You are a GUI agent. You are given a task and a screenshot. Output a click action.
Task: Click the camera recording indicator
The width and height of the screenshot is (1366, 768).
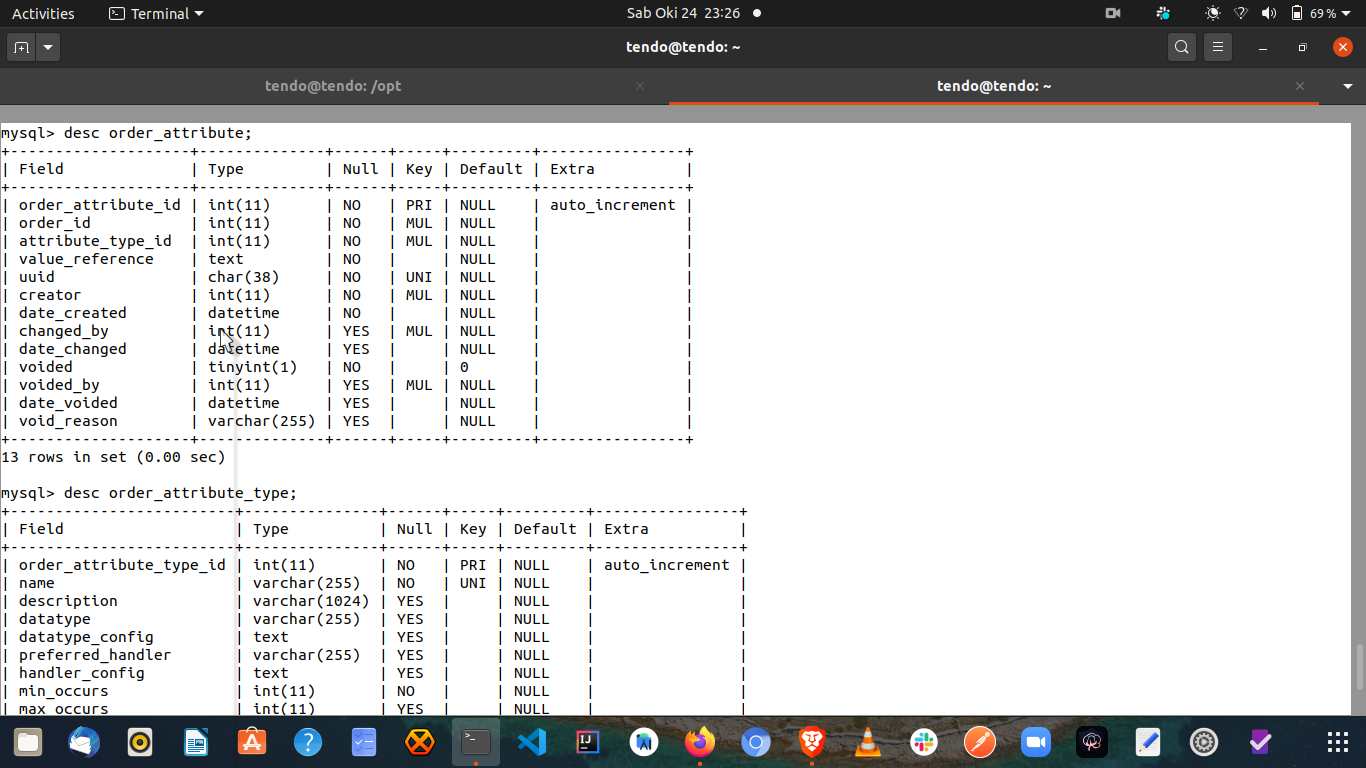[x=1113, y=14]
